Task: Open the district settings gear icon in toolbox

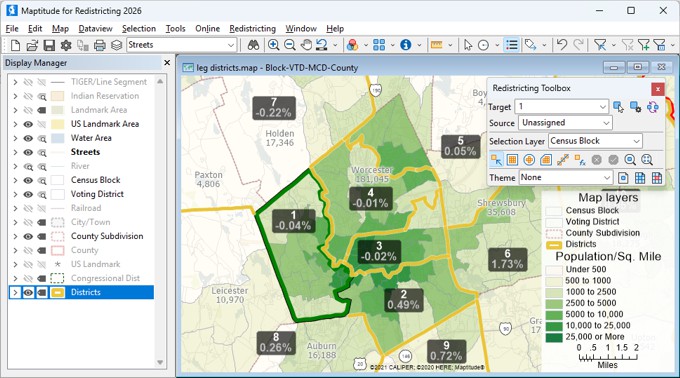Action: pos(635,107)
